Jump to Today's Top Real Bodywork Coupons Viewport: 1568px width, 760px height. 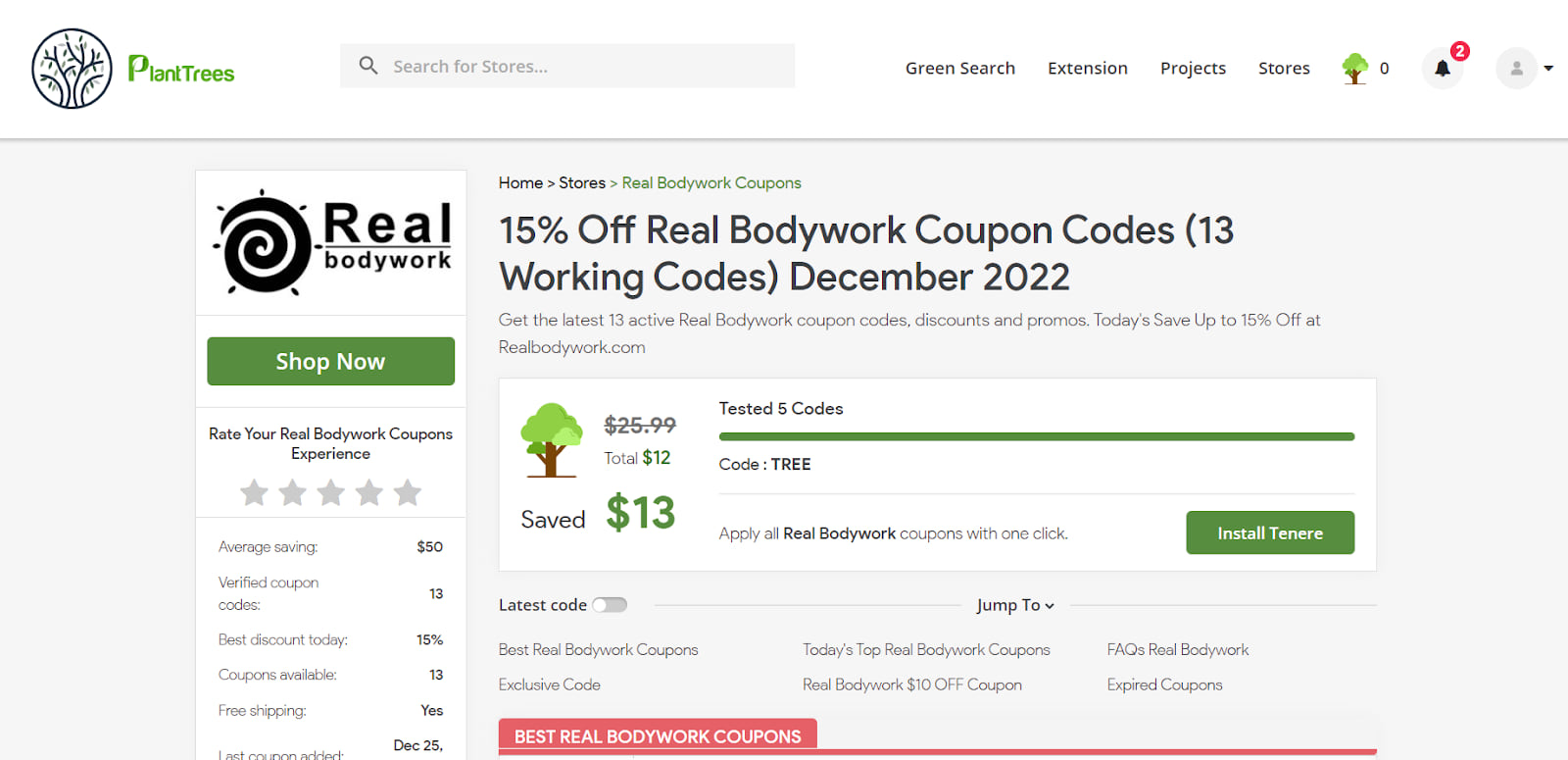coord(926,649)
